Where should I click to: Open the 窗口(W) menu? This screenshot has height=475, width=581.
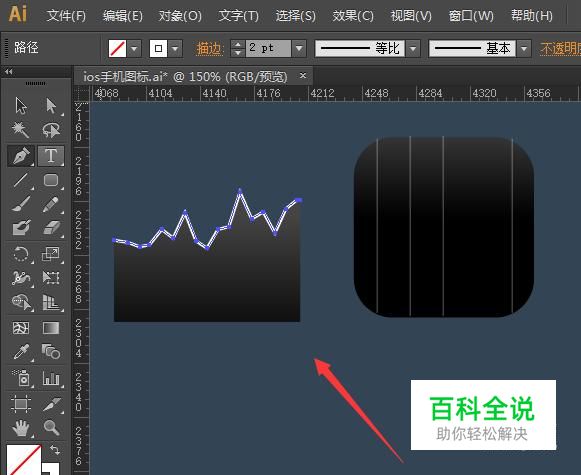point(471,16)
